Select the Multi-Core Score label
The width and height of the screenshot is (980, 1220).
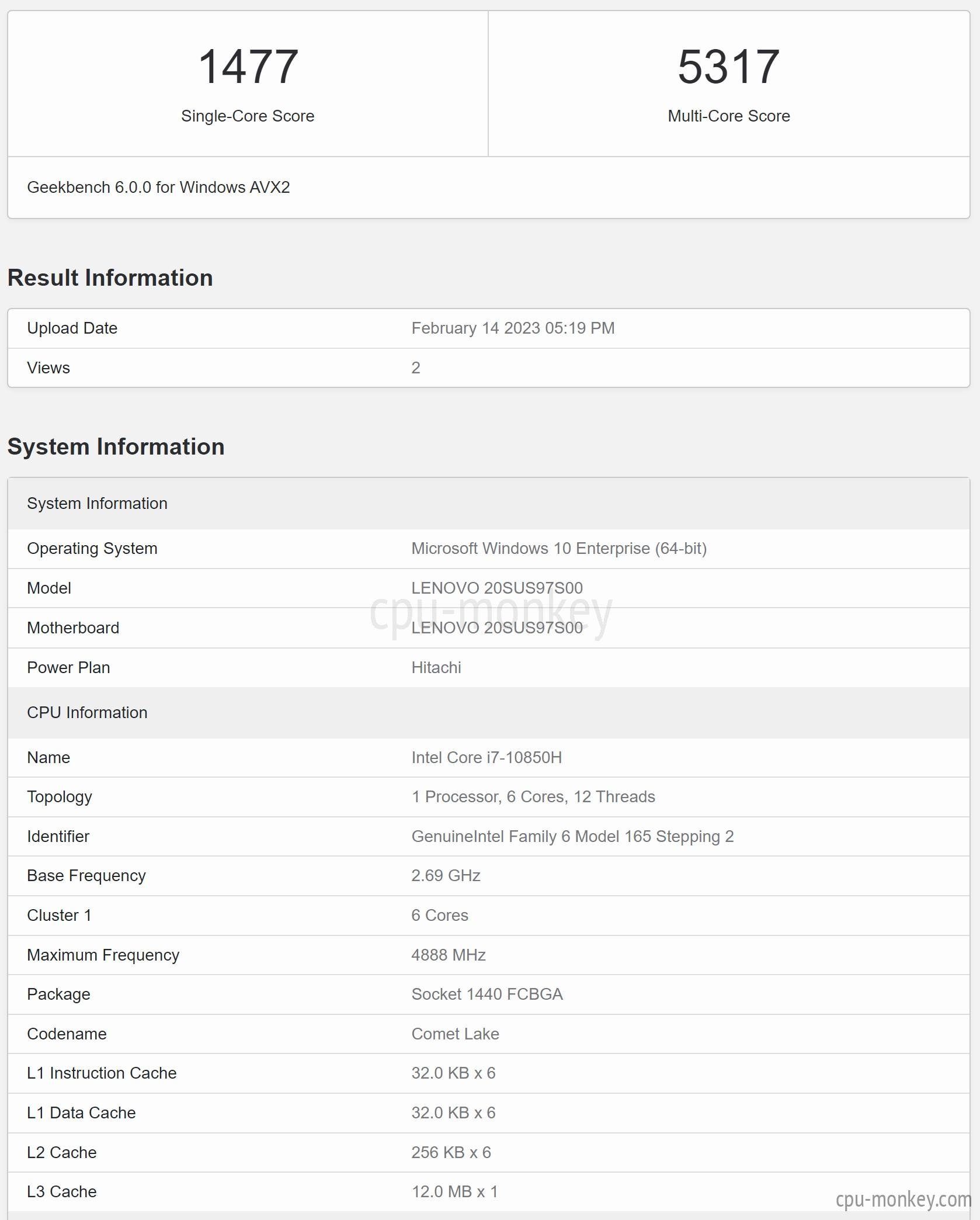(729, 116)
